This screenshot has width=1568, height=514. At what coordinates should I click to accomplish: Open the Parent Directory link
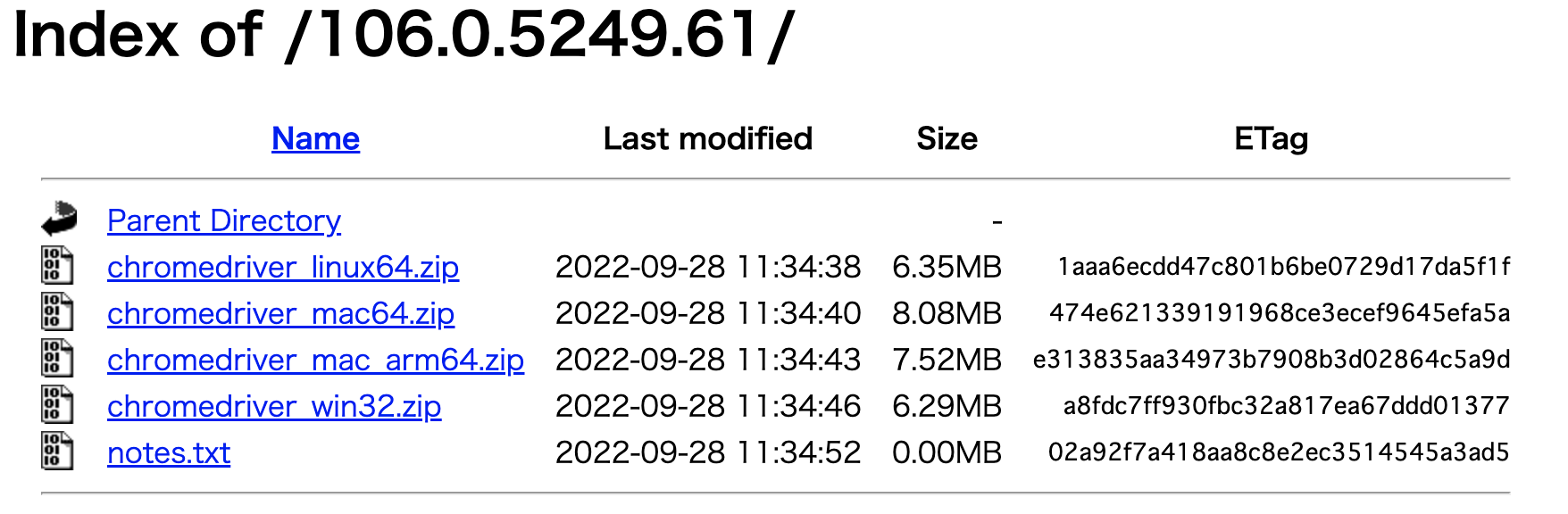pyautogui.click(x=223, y=220)
